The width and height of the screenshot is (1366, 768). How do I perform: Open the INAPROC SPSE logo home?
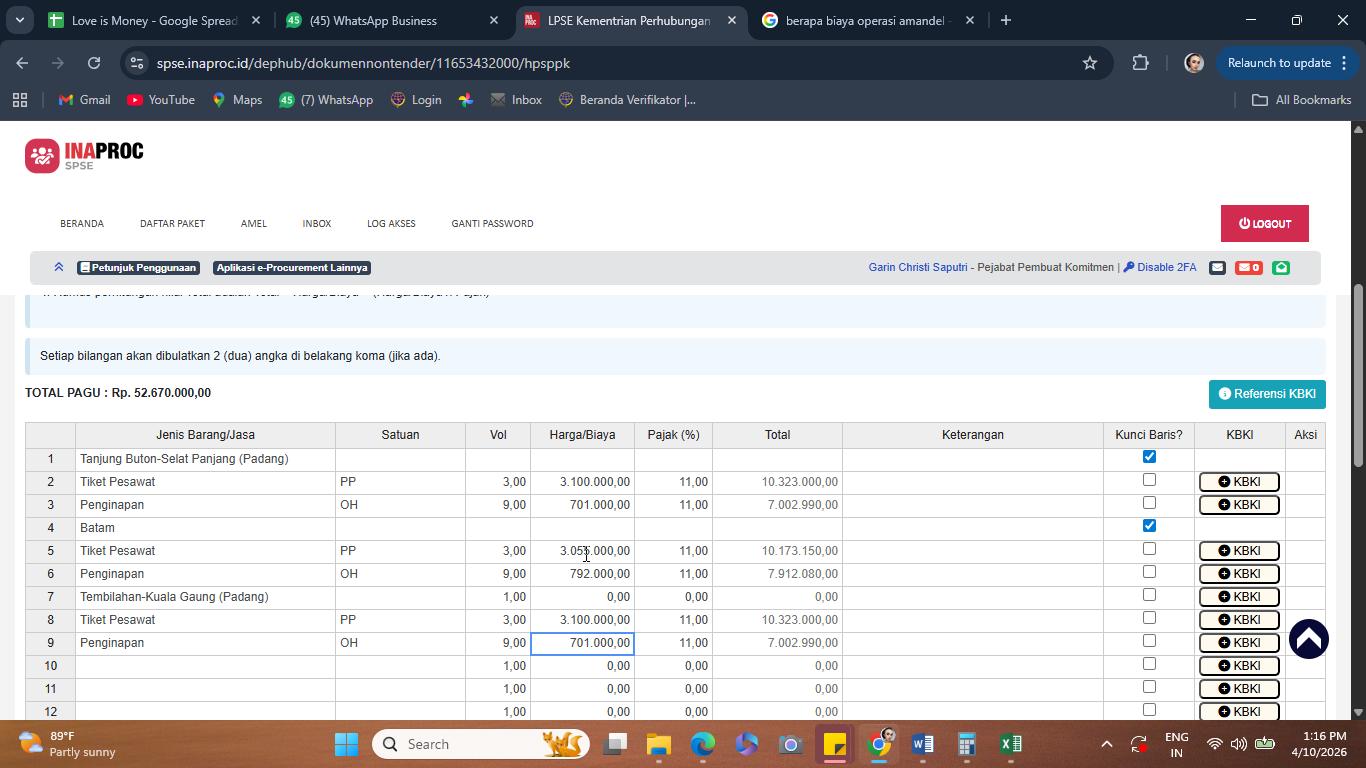(84, 156)
